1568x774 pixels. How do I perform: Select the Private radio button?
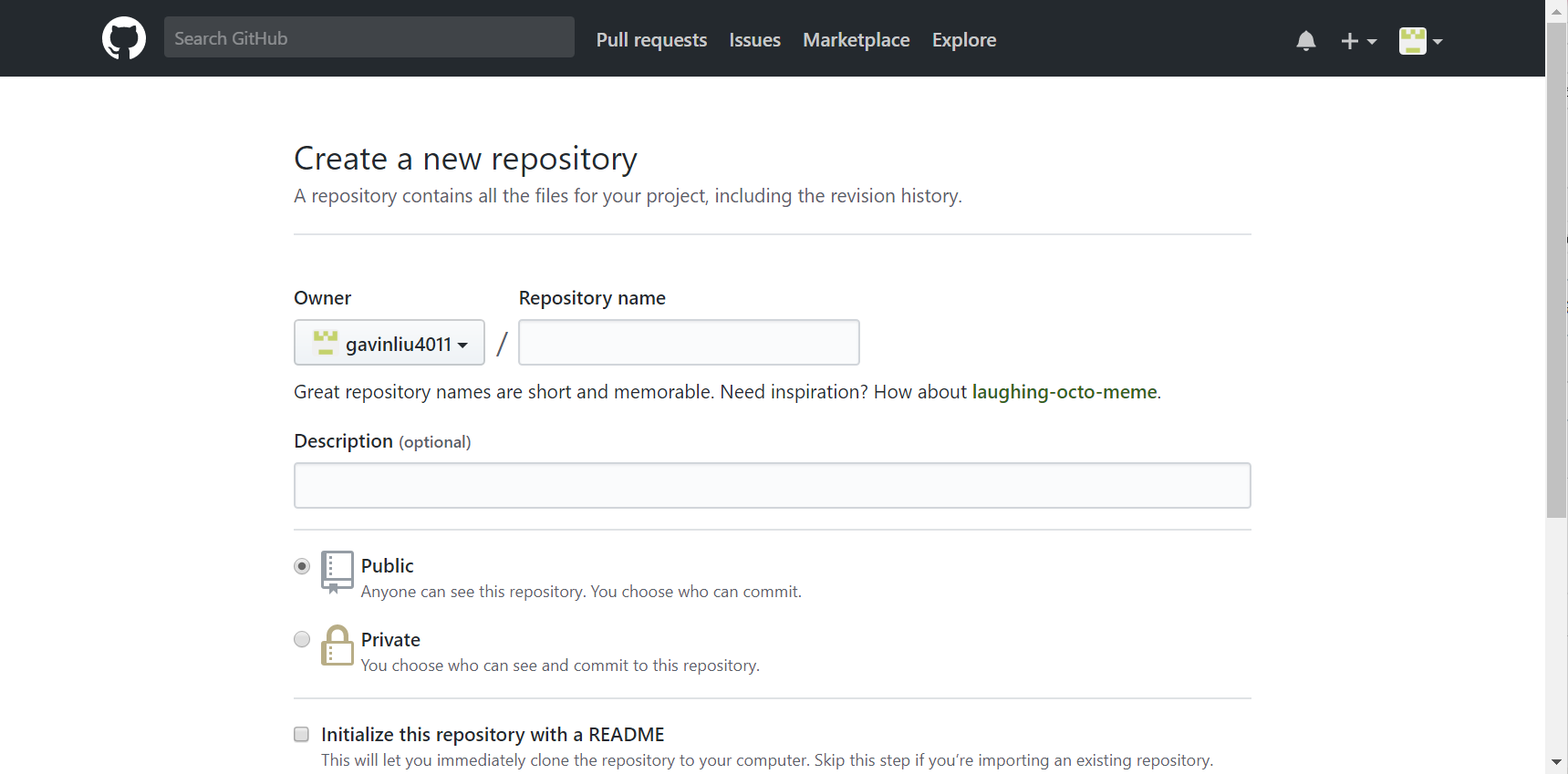pos(302,639)
